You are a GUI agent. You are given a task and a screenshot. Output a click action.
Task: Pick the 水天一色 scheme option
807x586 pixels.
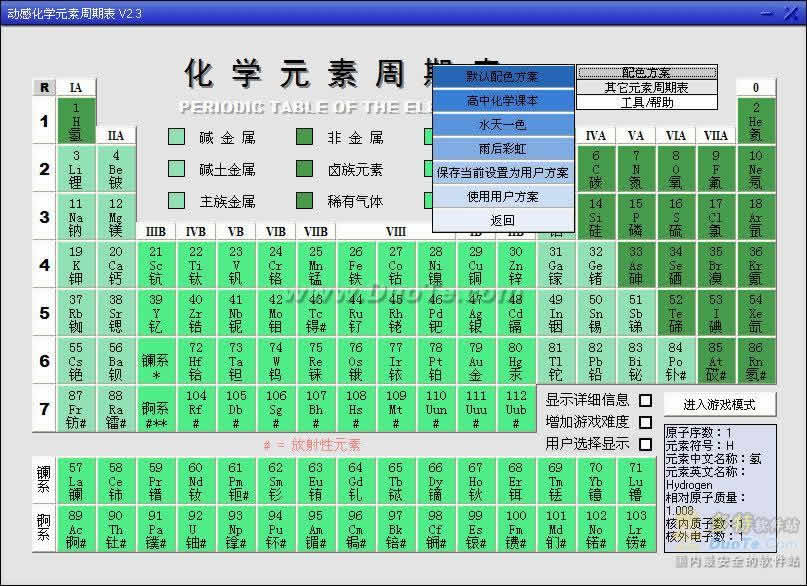pyautogui.click(x=503, y=125)
